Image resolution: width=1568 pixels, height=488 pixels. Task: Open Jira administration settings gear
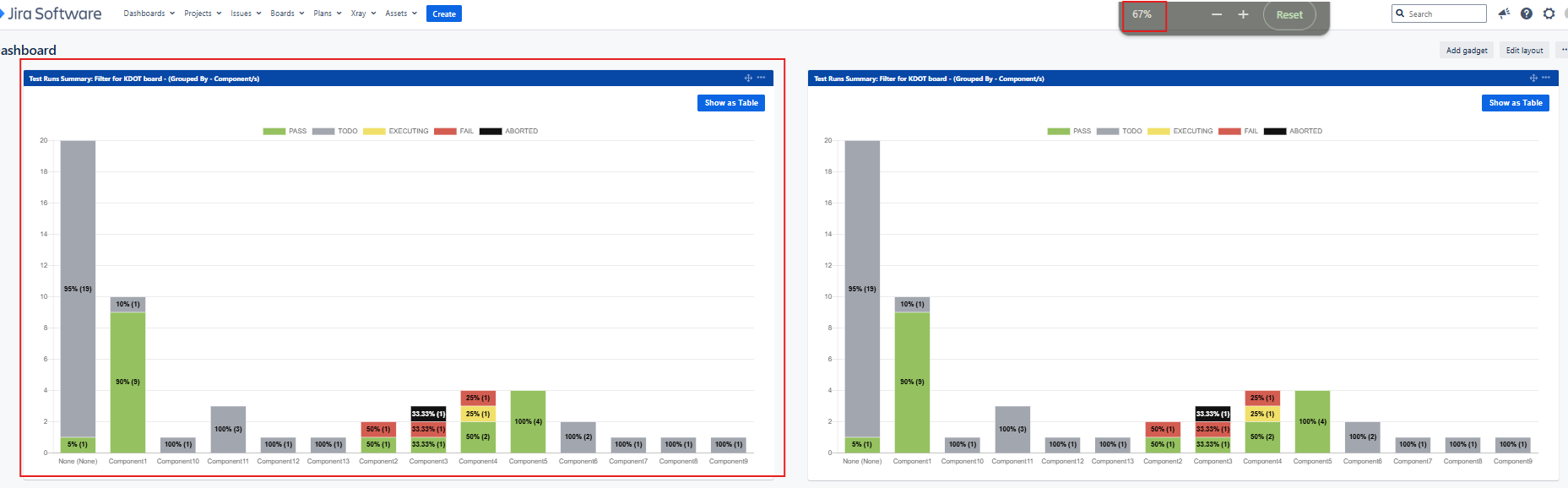(x=1549, y=14)
